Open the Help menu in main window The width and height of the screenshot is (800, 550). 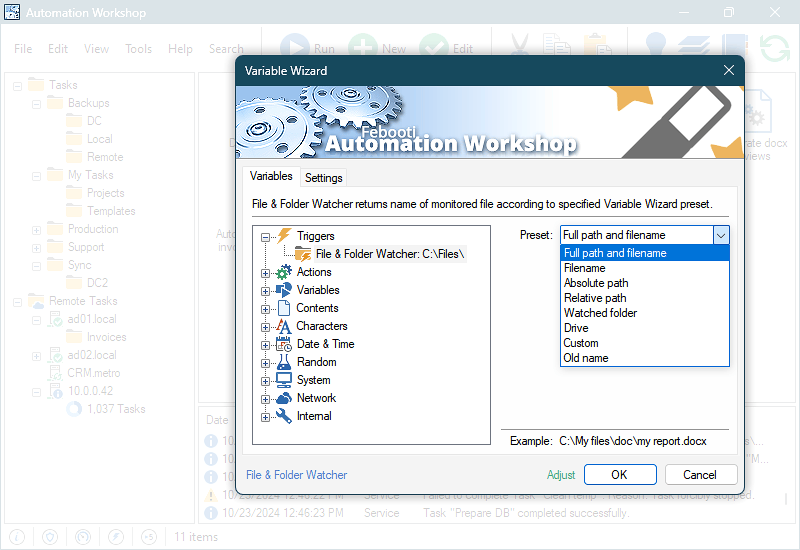click(180, 49)
